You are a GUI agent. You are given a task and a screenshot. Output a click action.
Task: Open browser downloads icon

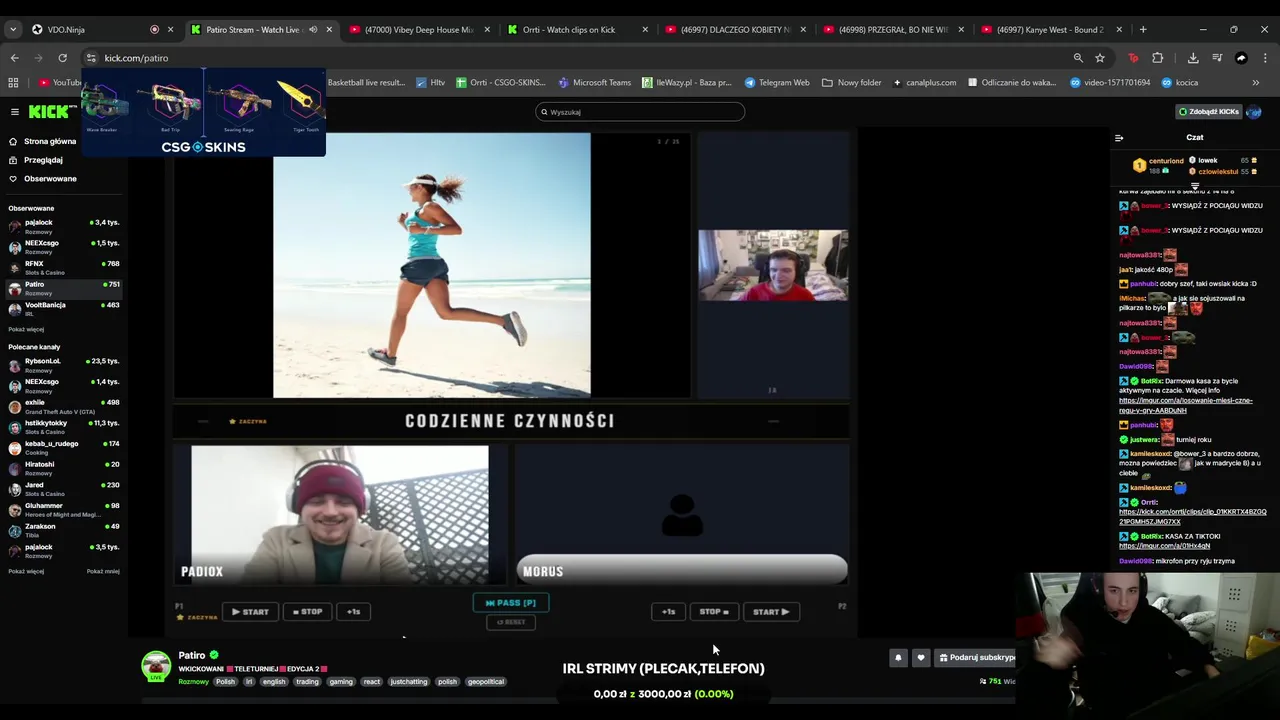pyautogui.click(x=1193, y=58)
